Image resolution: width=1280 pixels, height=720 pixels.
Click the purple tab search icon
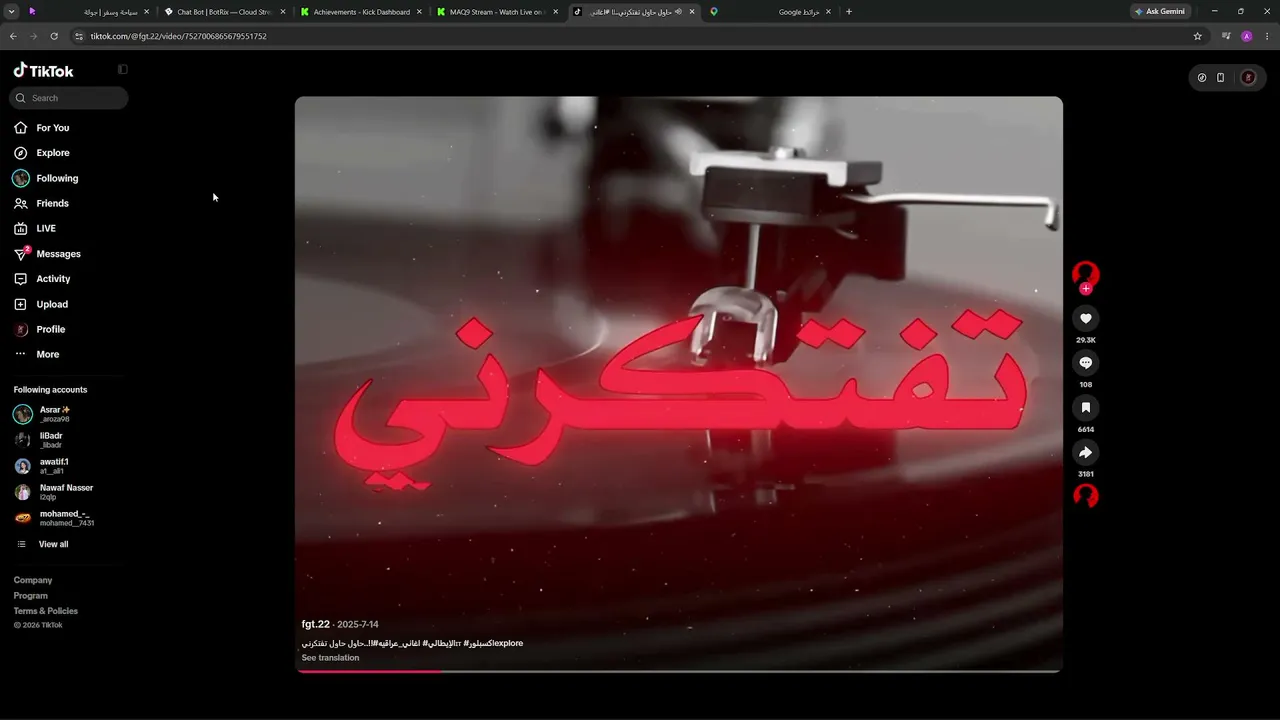33,12
